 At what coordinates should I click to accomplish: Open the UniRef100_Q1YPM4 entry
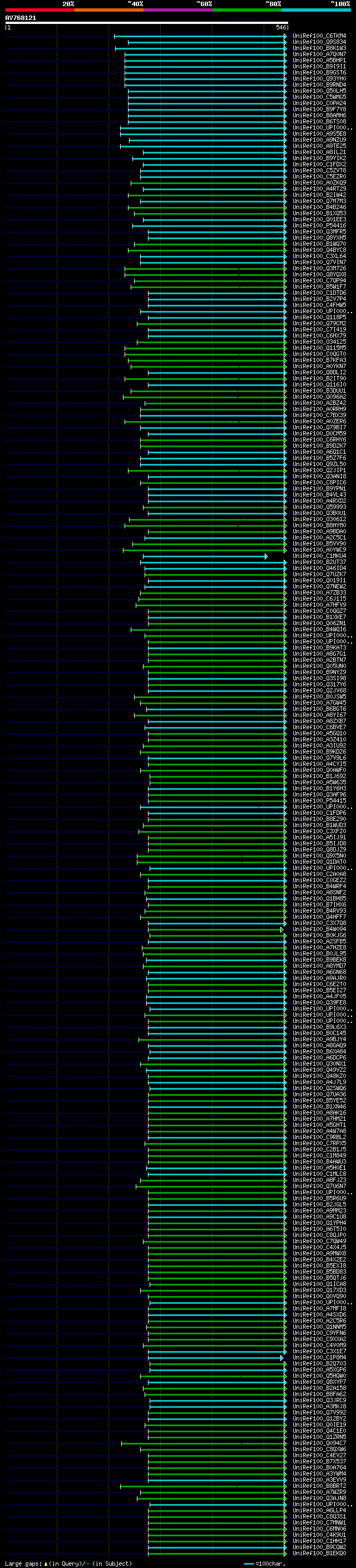point(319,1223)
